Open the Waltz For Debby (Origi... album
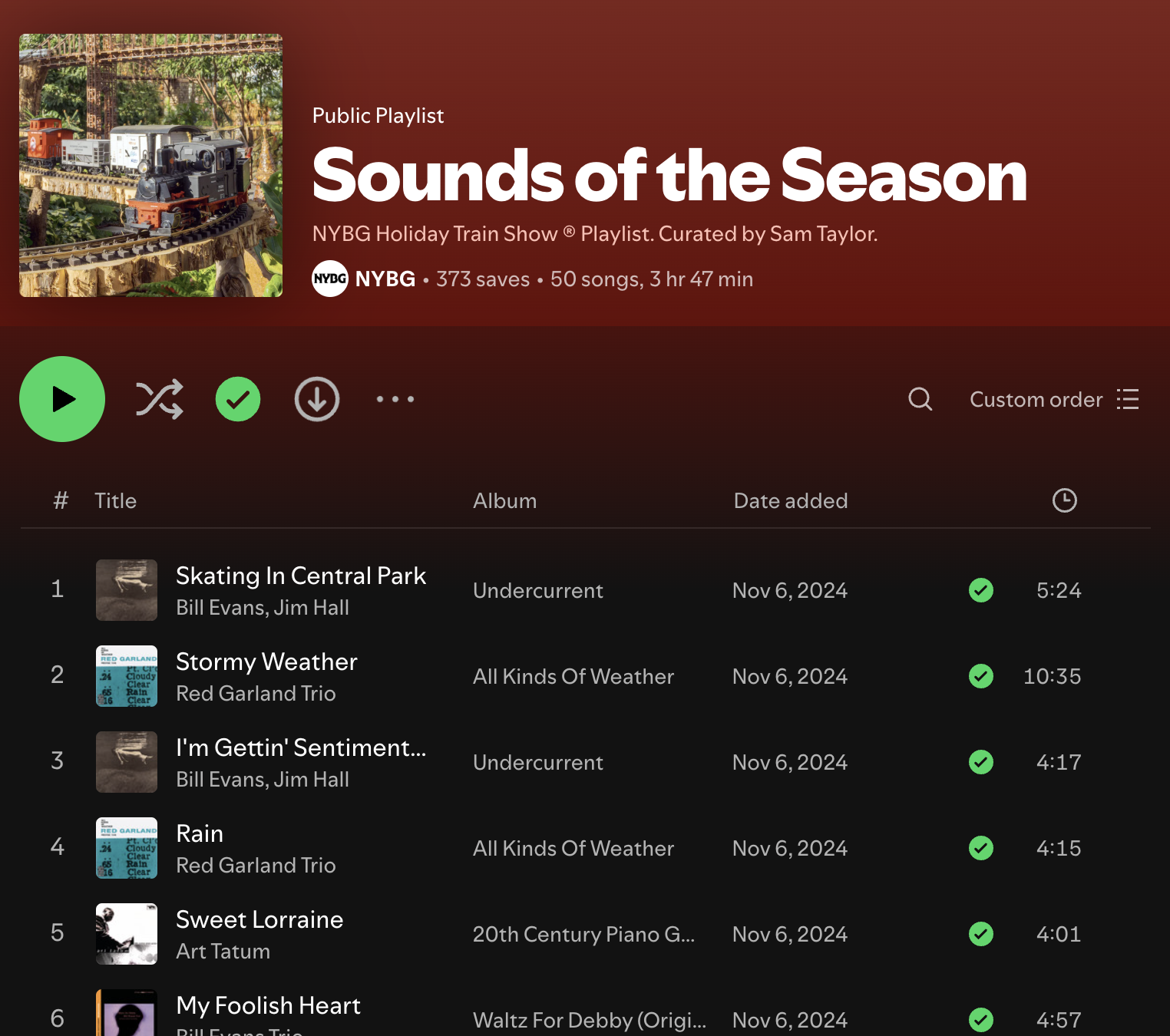The width and height of the screenshot is (1170, 1036). (x=590, y=1020)
